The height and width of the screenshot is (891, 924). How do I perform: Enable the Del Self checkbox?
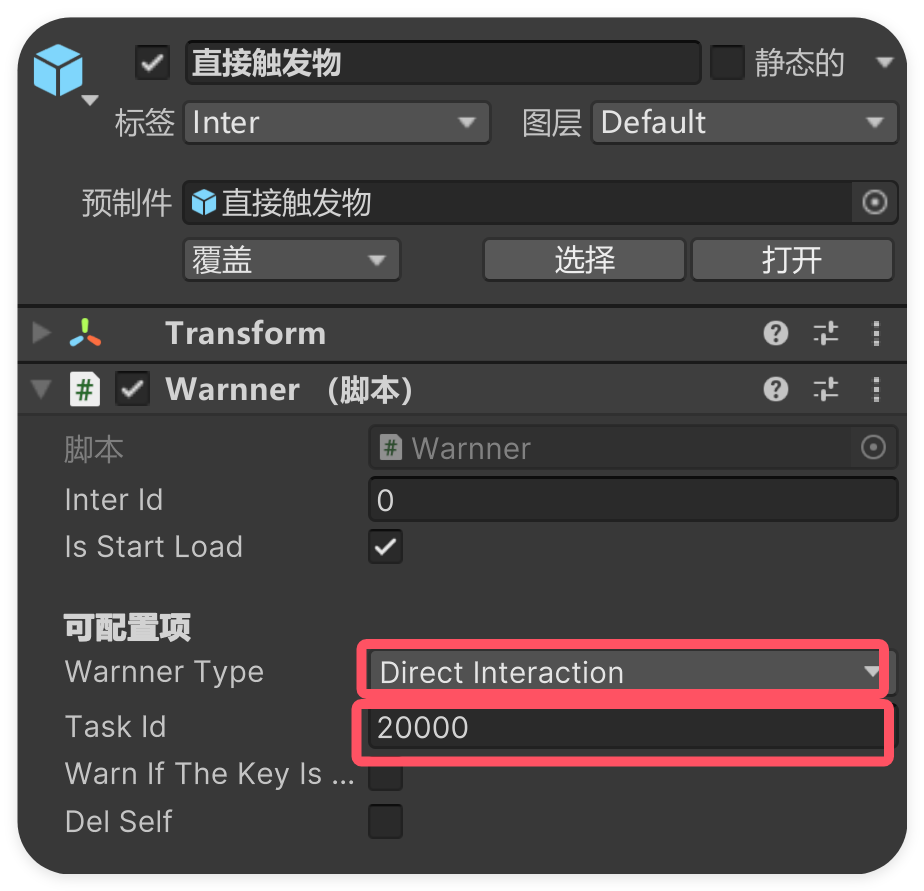pyautogui.click(x=386, y=822)
